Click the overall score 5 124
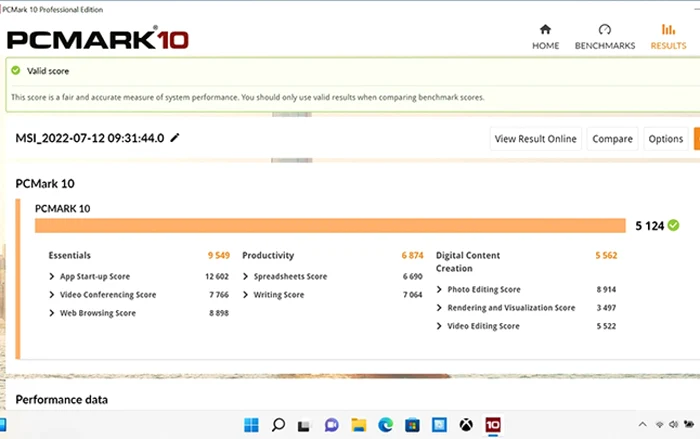Image resolution: width=700 pixels, height=439 pixels. click(650, 226)
